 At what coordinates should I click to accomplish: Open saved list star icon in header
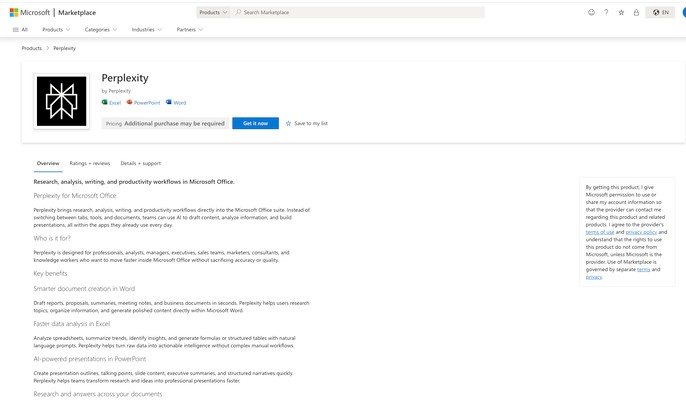621,12
